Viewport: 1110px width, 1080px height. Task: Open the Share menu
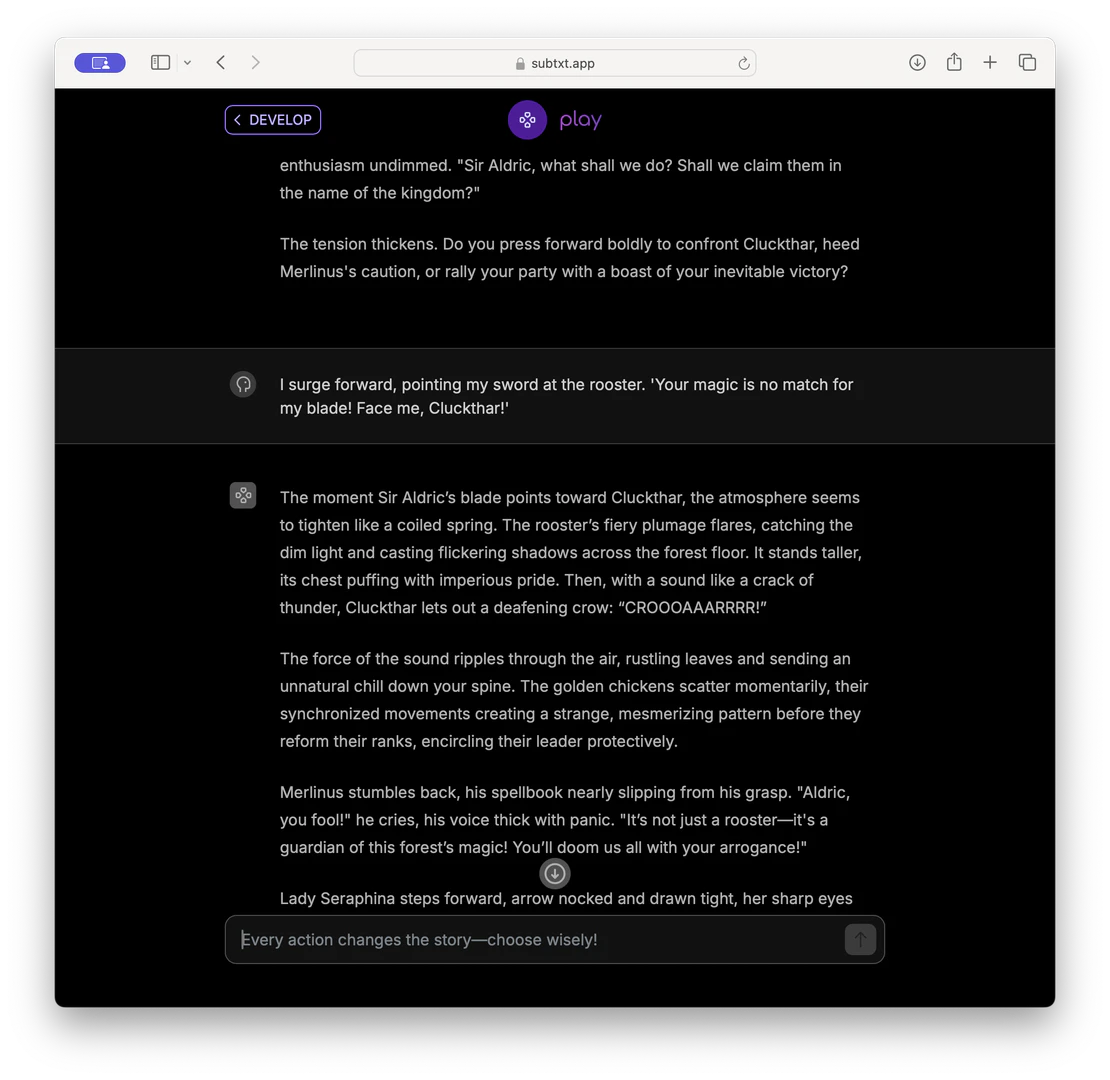[x=954, y=63]
